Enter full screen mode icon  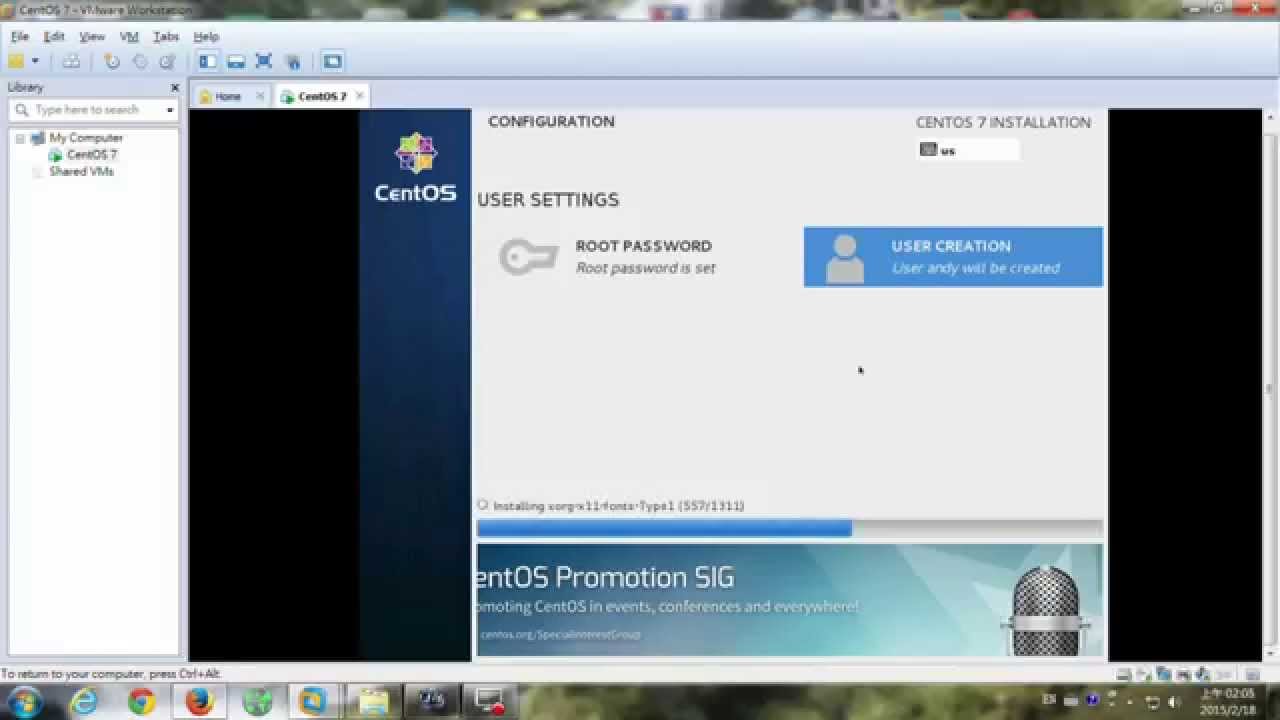click(x=264, y=61)
